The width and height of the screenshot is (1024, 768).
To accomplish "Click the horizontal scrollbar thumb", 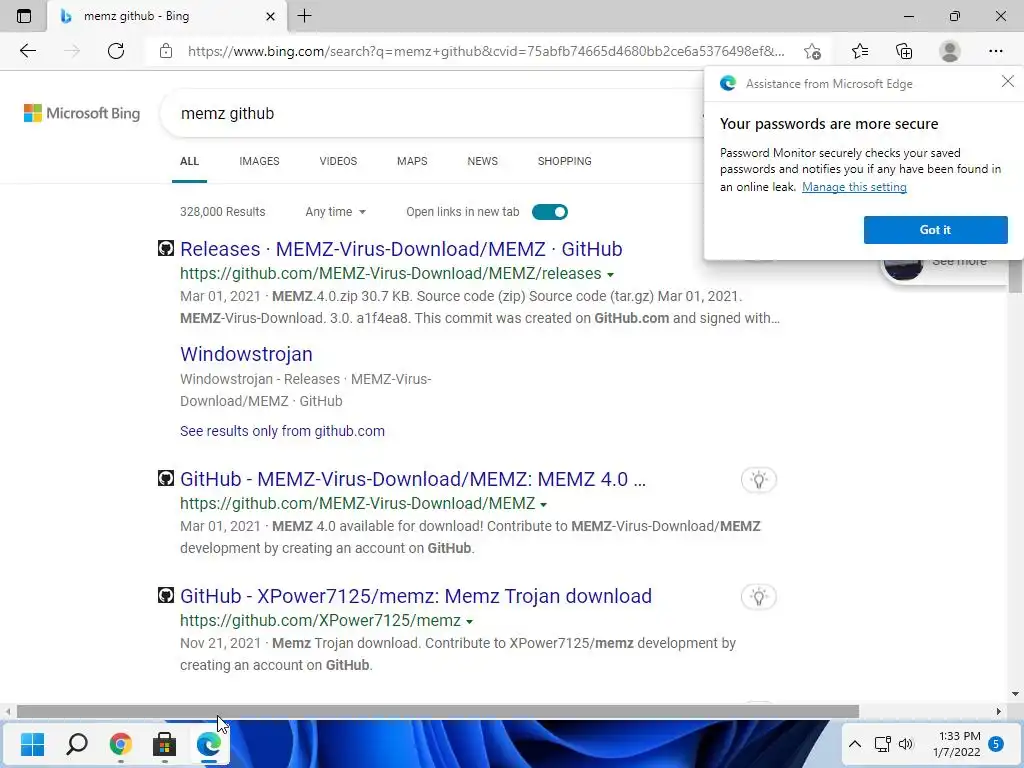I will coord(438,712).
